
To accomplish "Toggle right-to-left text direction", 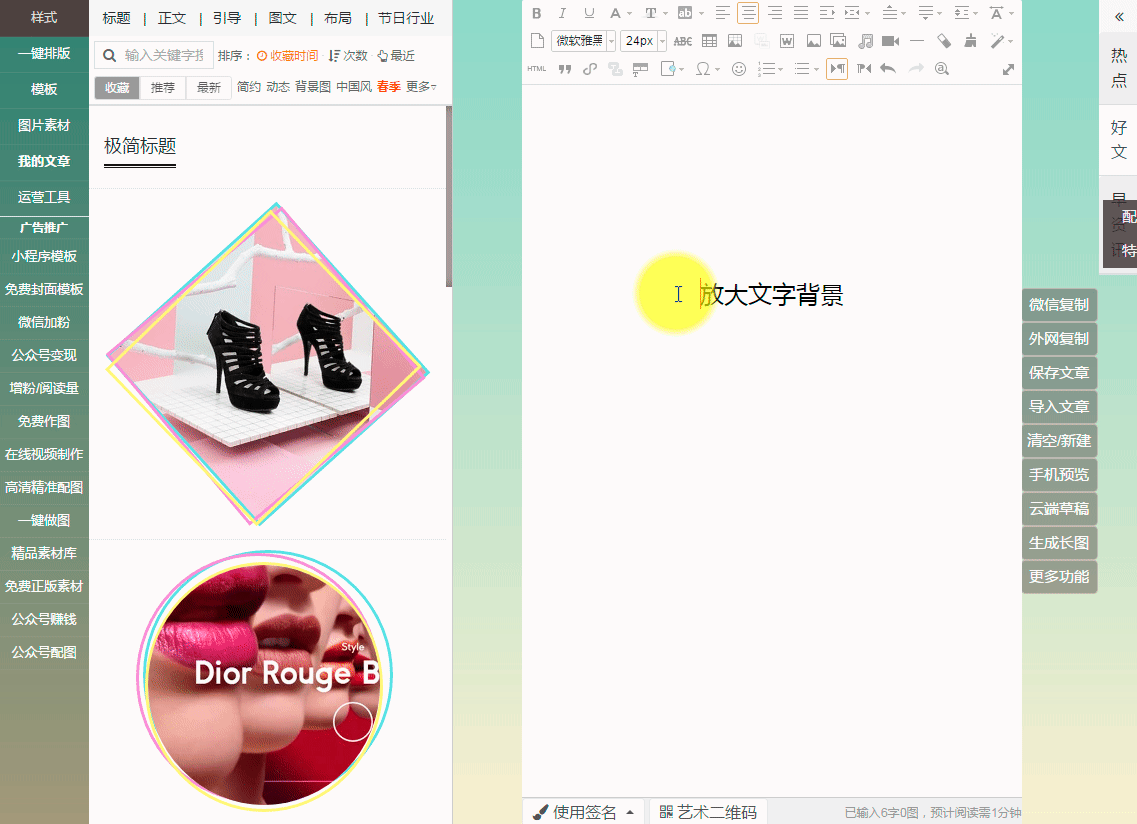I will (863, 68).
